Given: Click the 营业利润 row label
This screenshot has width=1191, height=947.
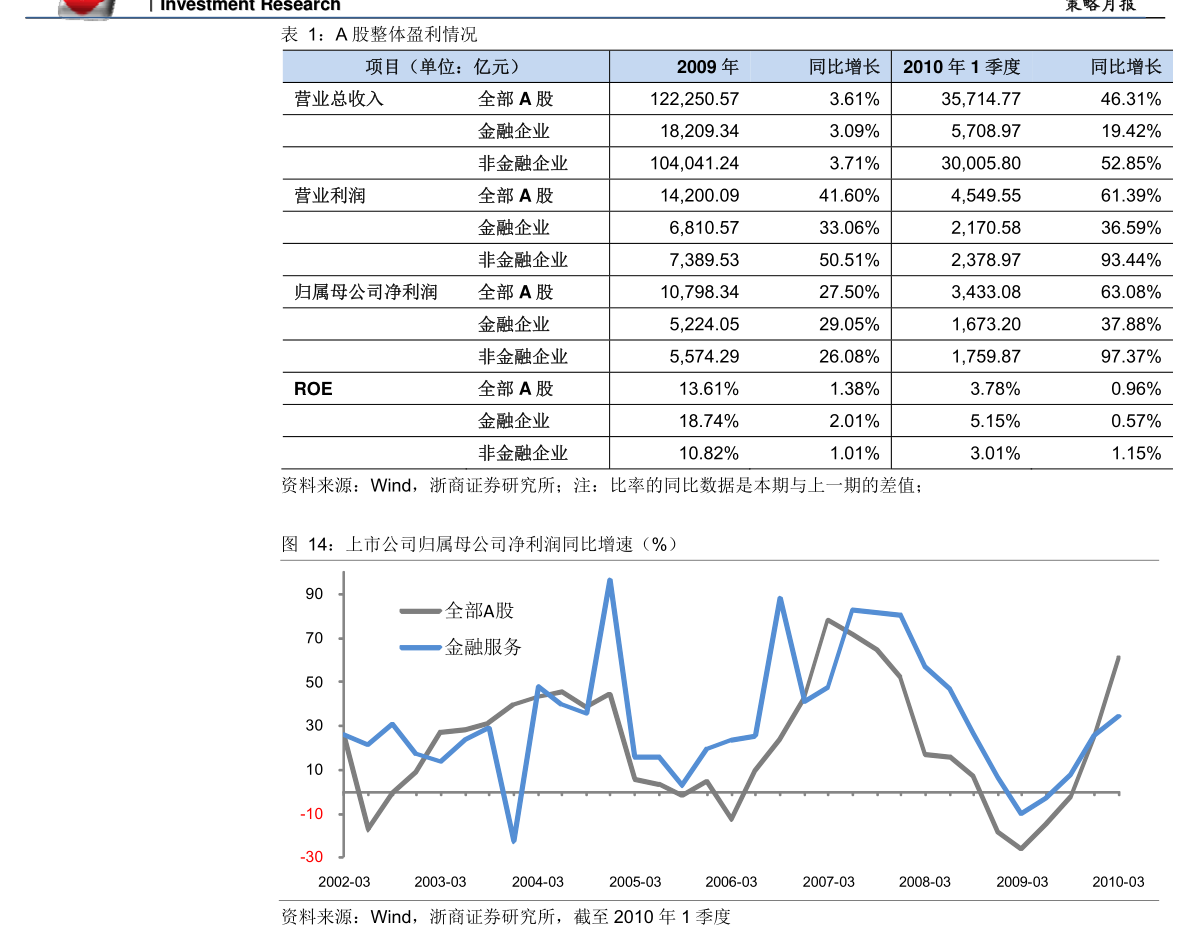Looking at the screenshot, I should [330, 195].
